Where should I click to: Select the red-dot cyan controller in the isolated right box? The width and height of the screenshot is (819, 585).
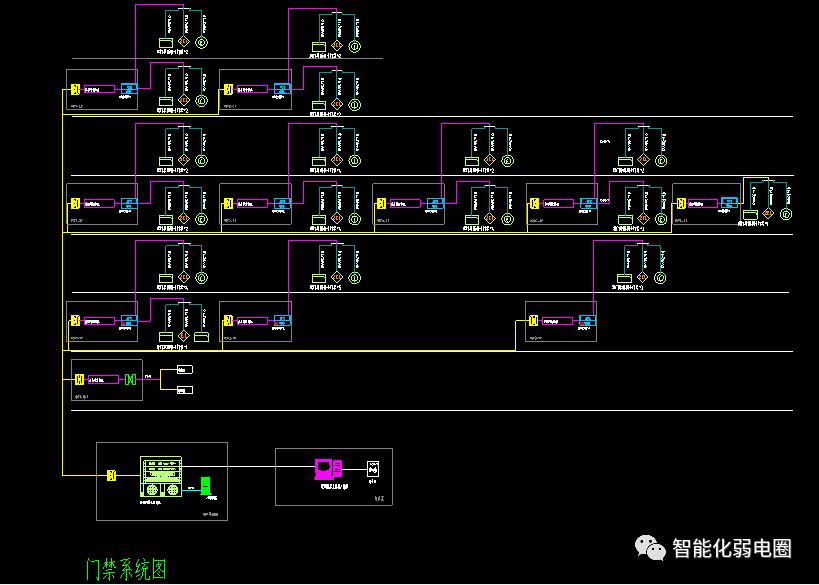click(x=588, y=321)
